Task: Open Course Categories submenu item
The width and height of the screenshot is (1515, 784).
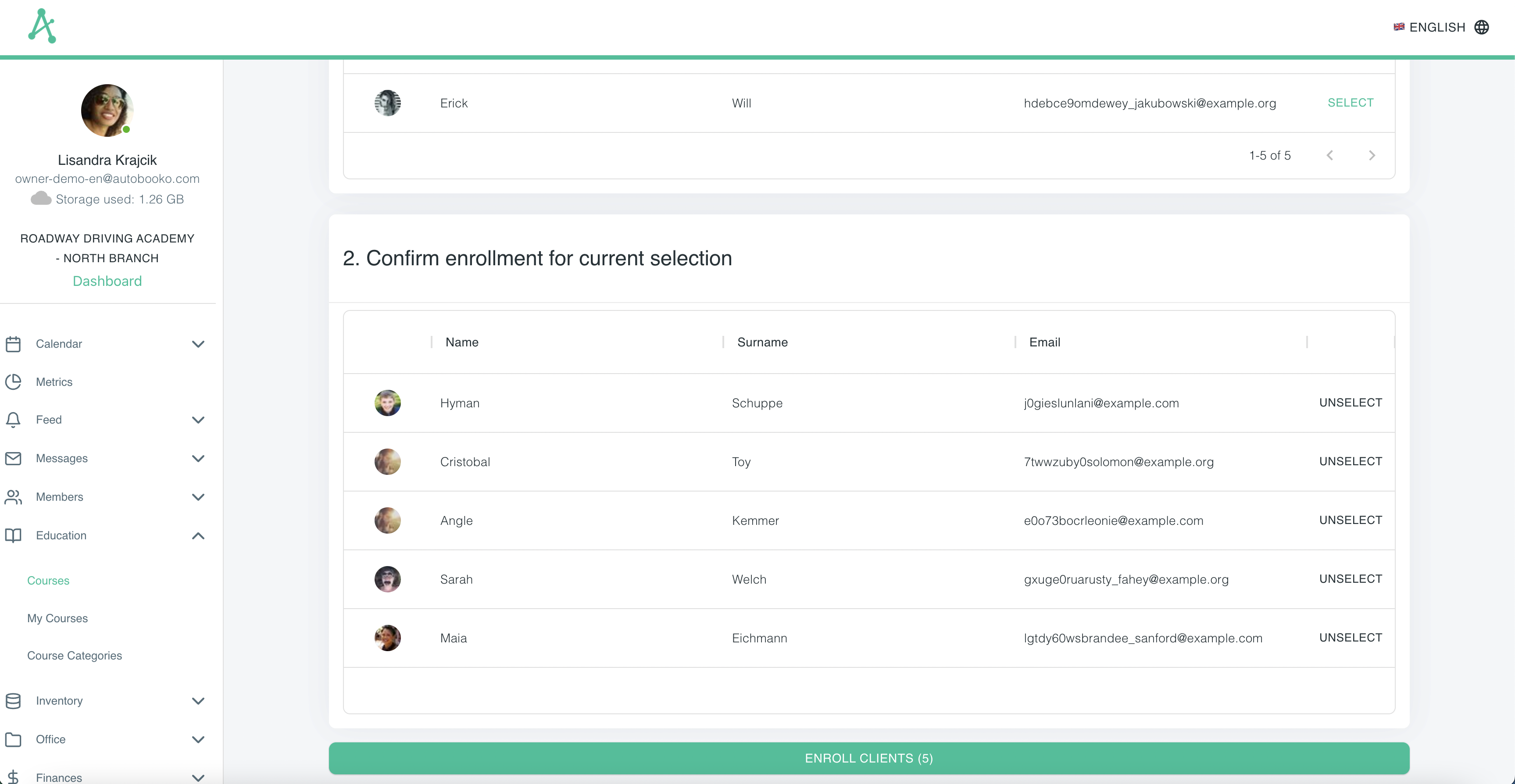Action: (x=74, y=656)
